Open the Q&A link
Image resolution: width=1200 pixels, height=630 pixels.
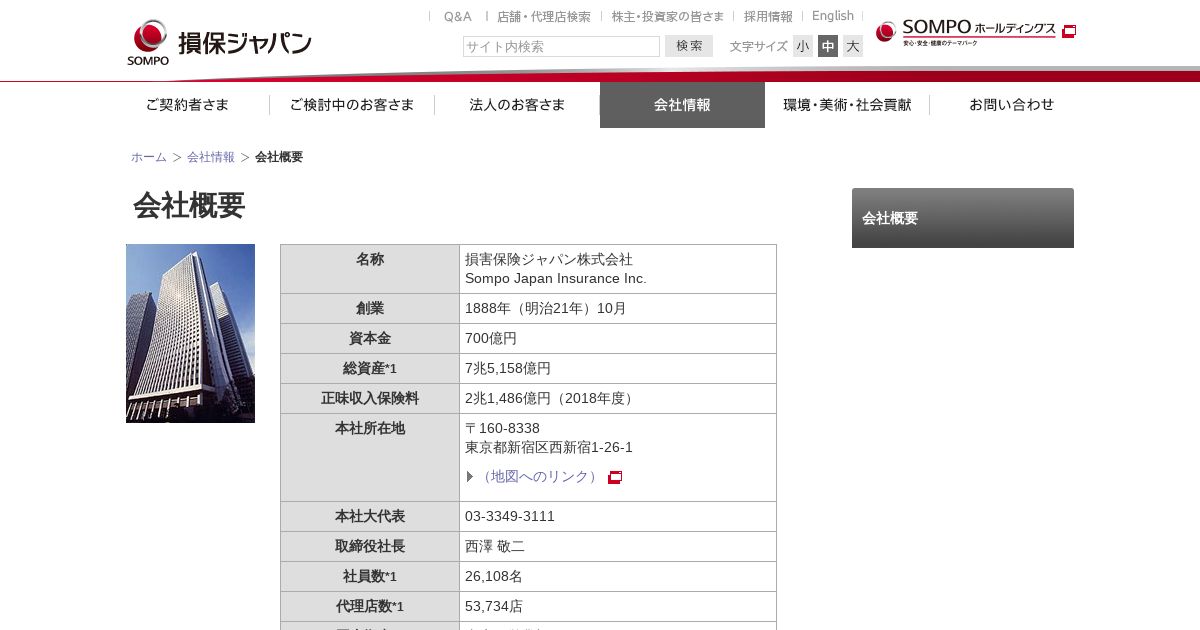458,16
